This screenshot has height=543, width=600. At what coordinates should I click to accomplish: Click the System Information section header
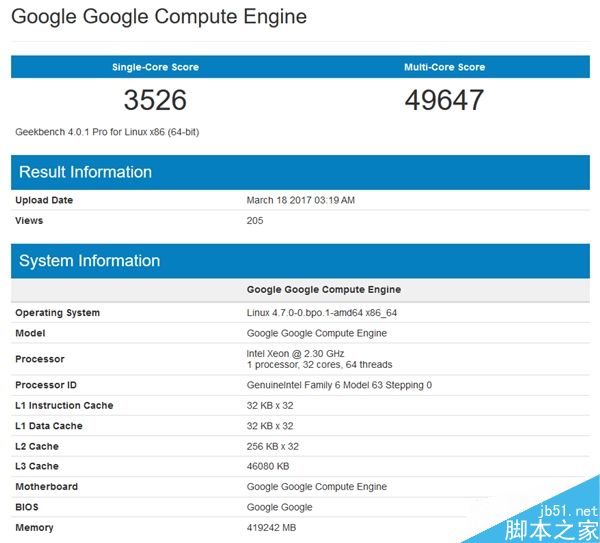(89, 261)
